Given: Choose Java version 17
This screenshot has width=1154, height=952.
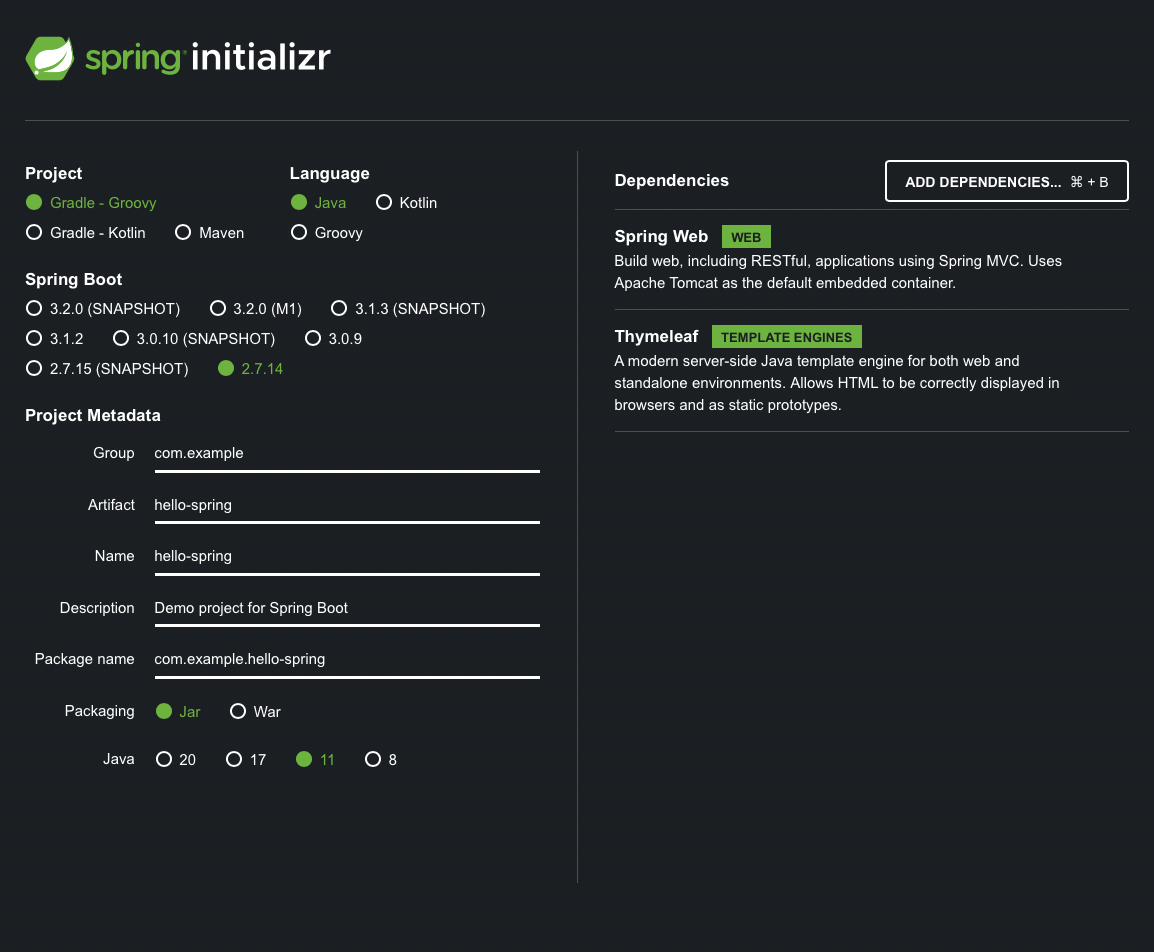Looking at the screenshot, I should [246, 759].
